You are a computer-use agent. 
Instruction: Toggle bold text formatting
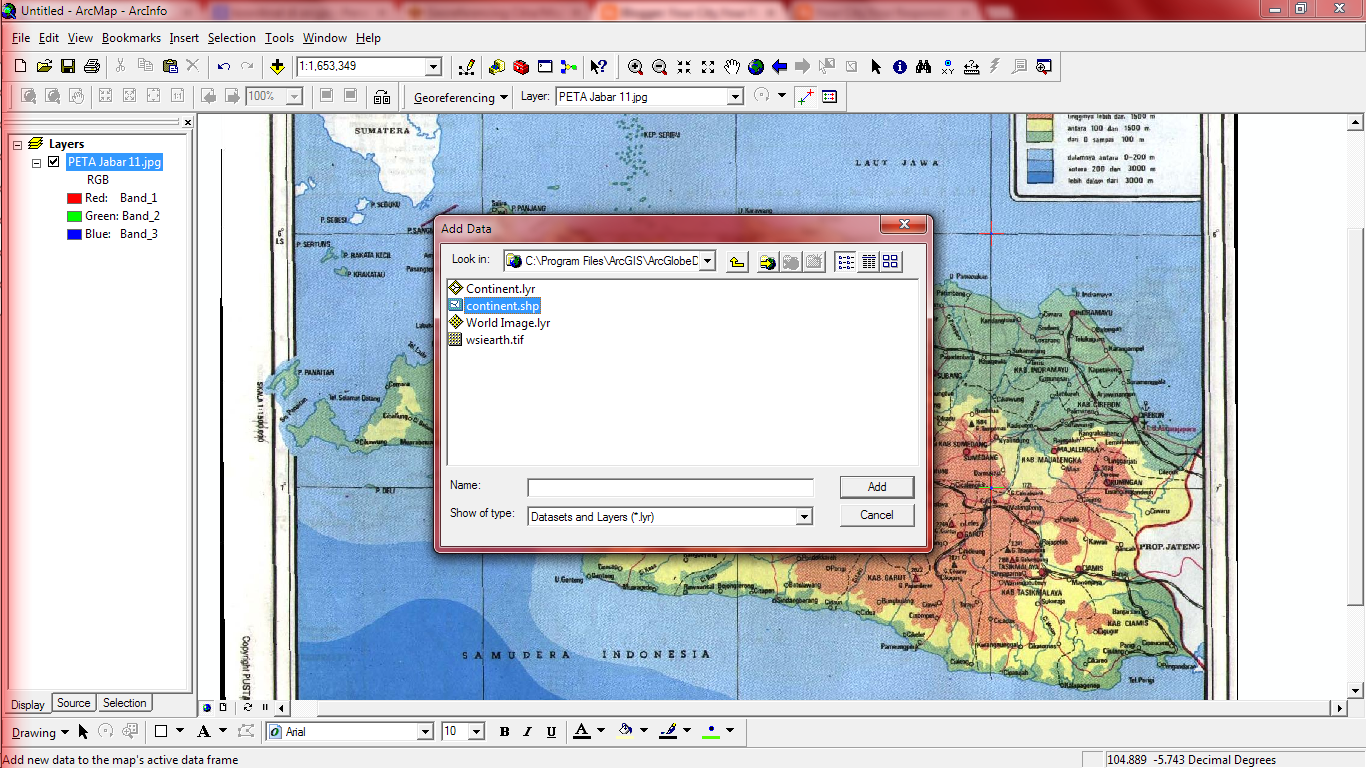click(504, 731)
